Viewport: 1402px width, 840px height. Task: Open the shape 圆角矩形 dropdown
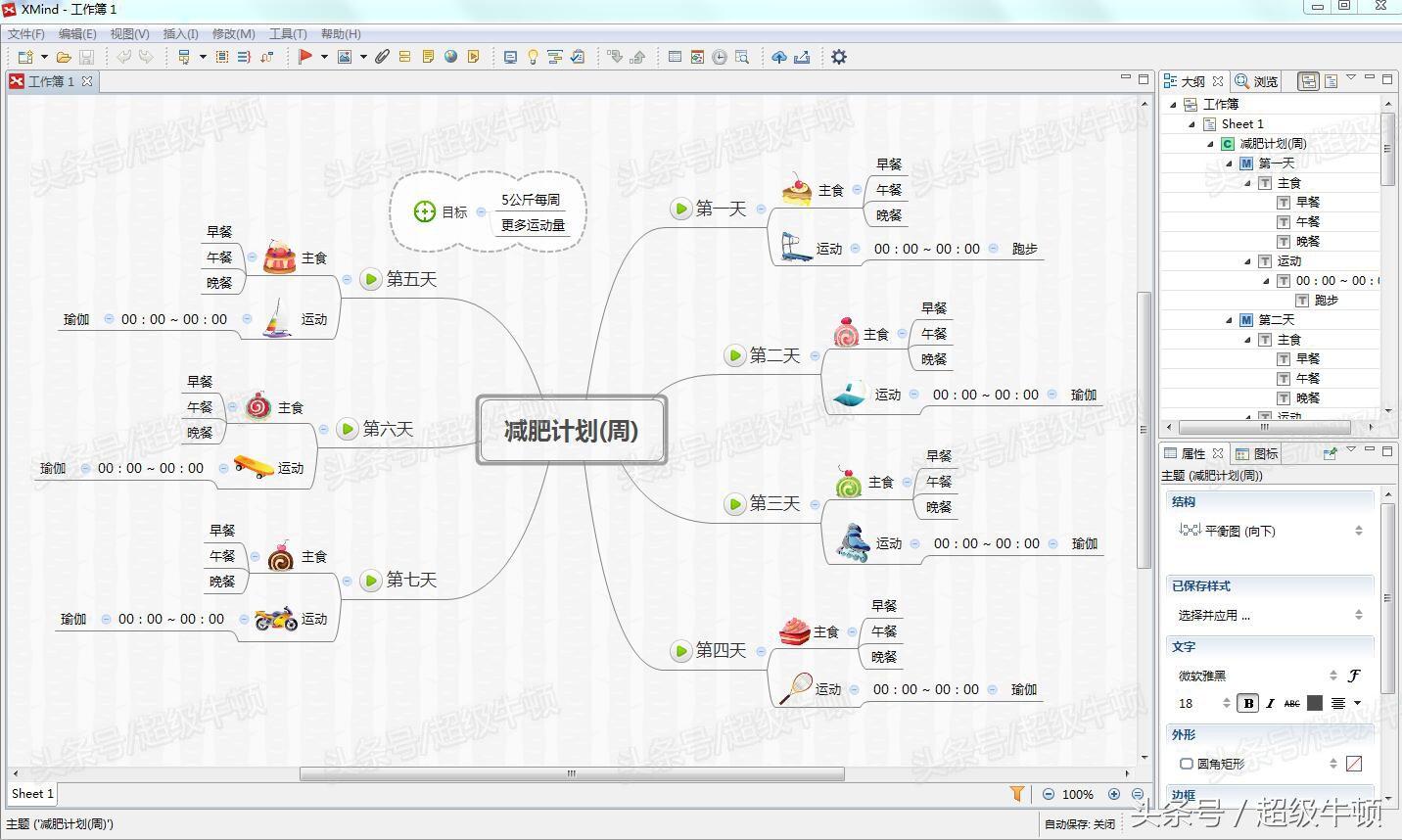[1257, 764]
